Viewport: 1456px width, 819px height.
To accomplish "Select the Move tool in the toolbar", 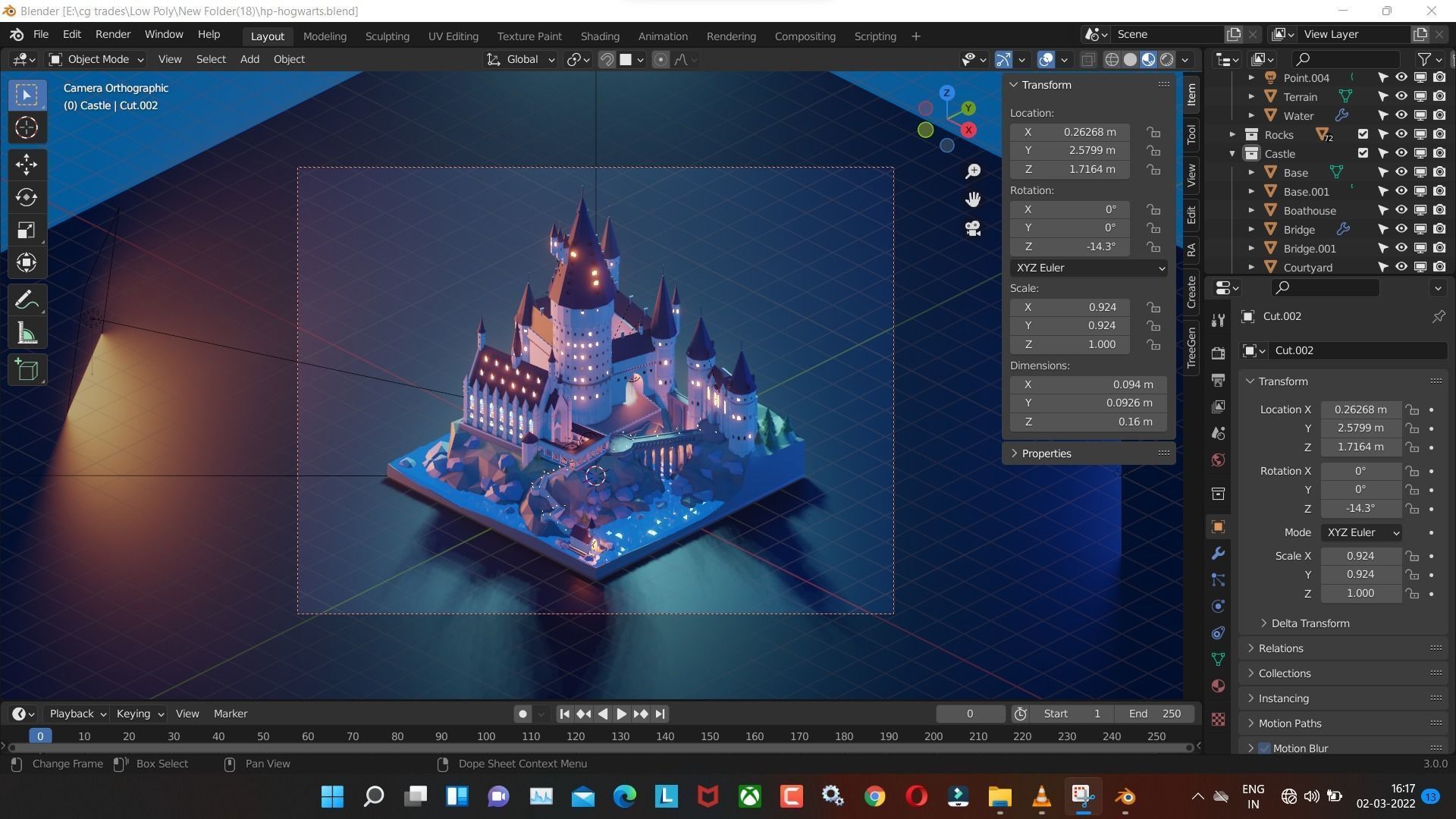I will [x=27, y=164].
